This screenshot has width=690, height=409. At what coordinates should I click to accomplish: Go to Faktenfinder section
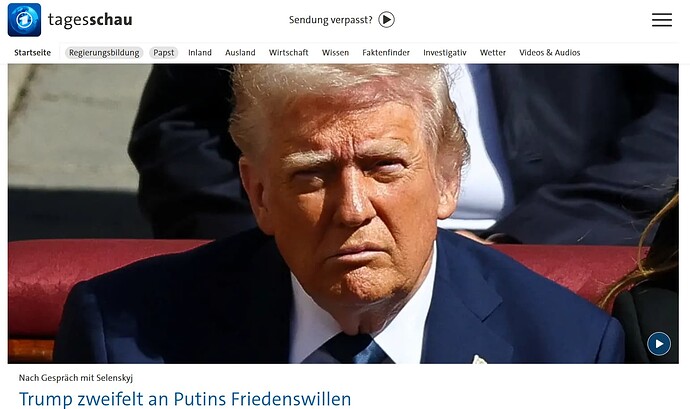click(x=386, y=53)
